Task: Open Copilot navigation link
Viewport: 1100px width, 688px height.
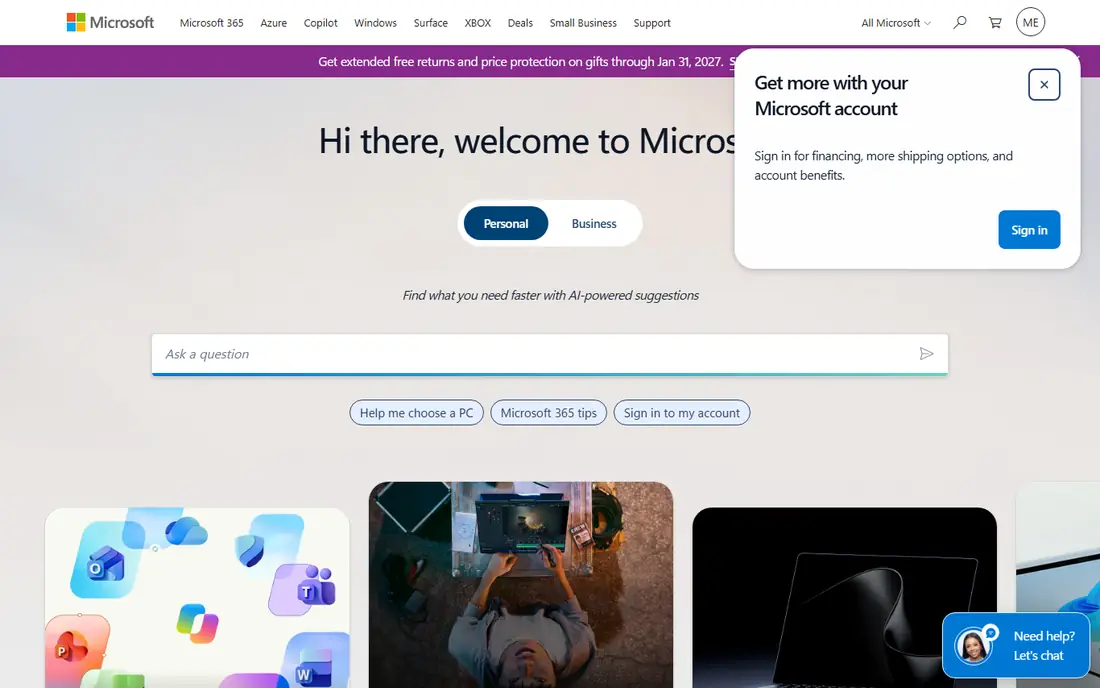Action: (x=321, y=23)
